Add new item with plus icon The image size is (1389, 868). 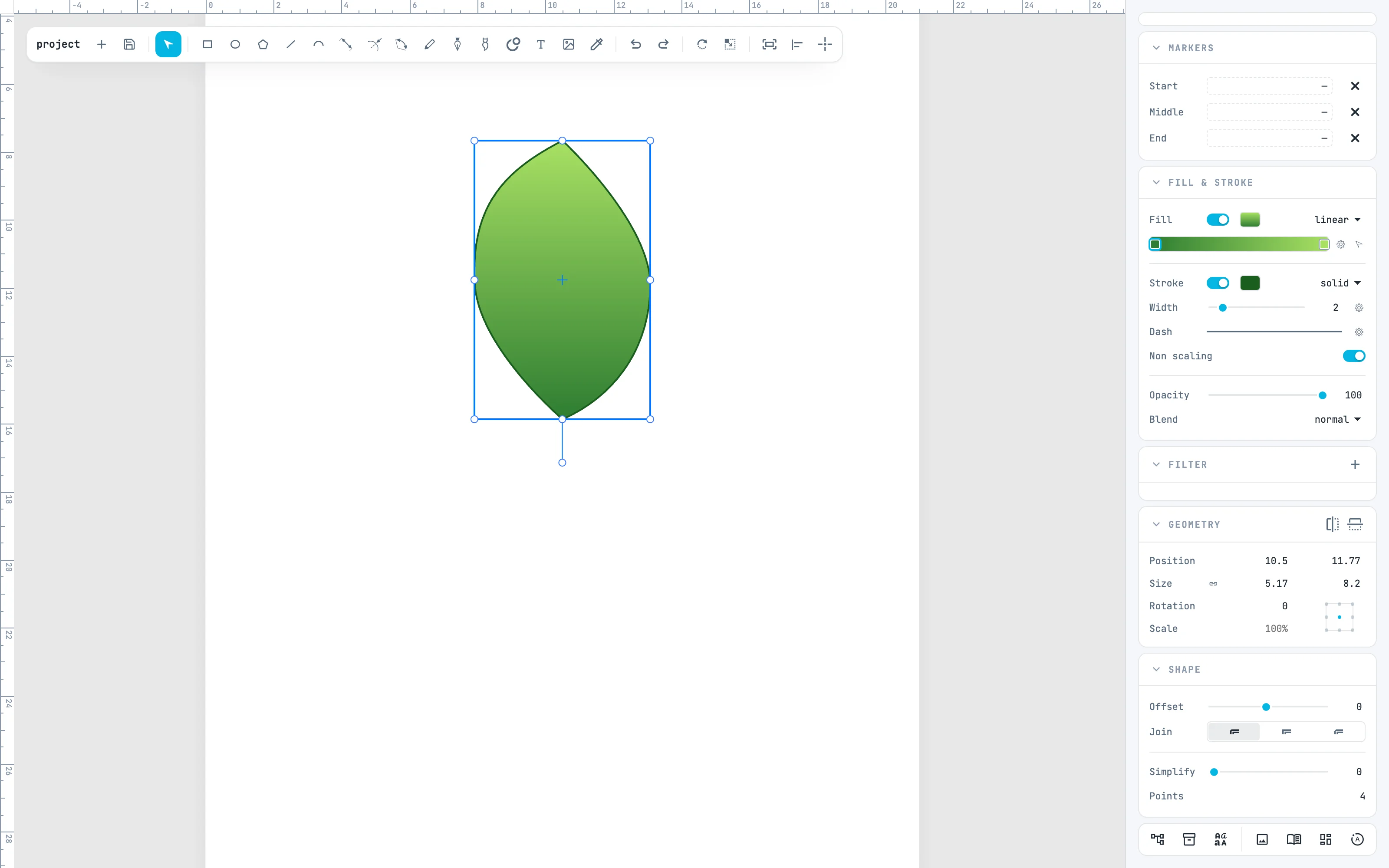(x=102, y=44)
